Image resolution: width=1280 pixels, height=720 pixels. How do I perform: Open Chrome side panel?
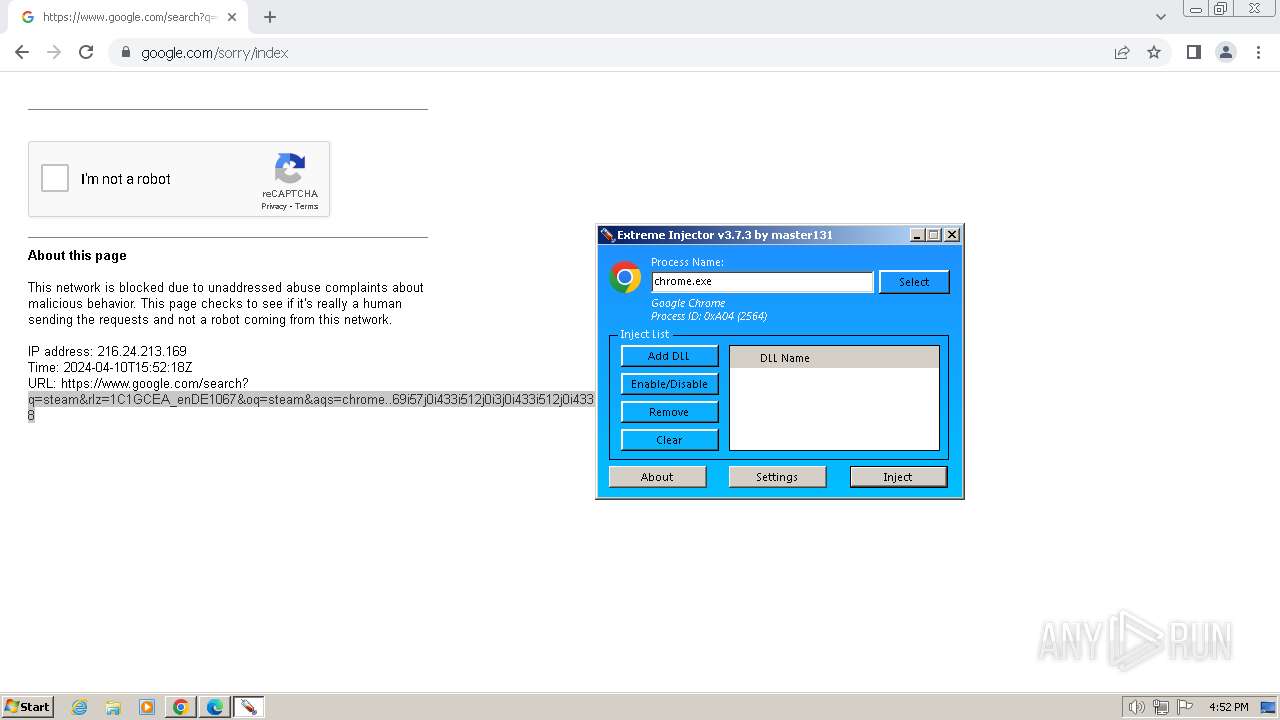(1193, 52)
